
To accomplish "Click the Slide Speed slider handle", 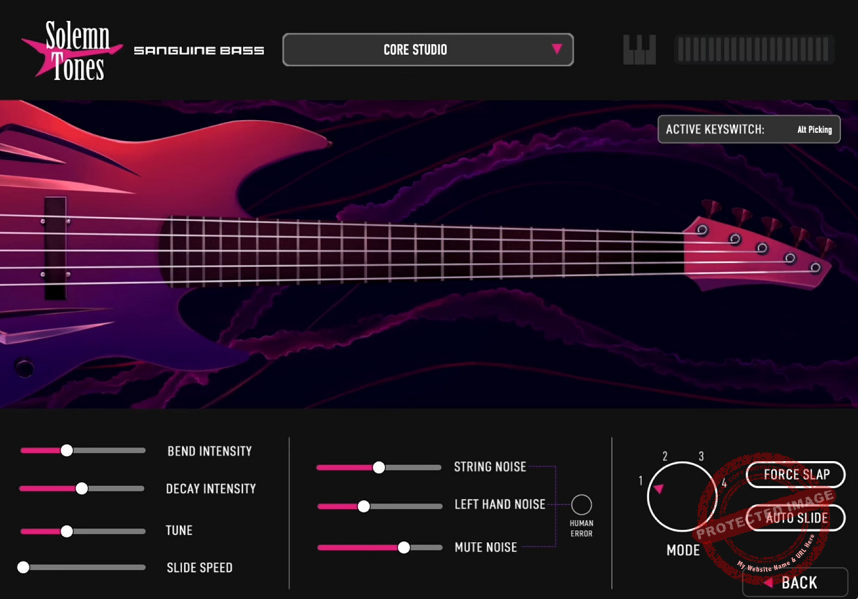I will tap(23, 567).
